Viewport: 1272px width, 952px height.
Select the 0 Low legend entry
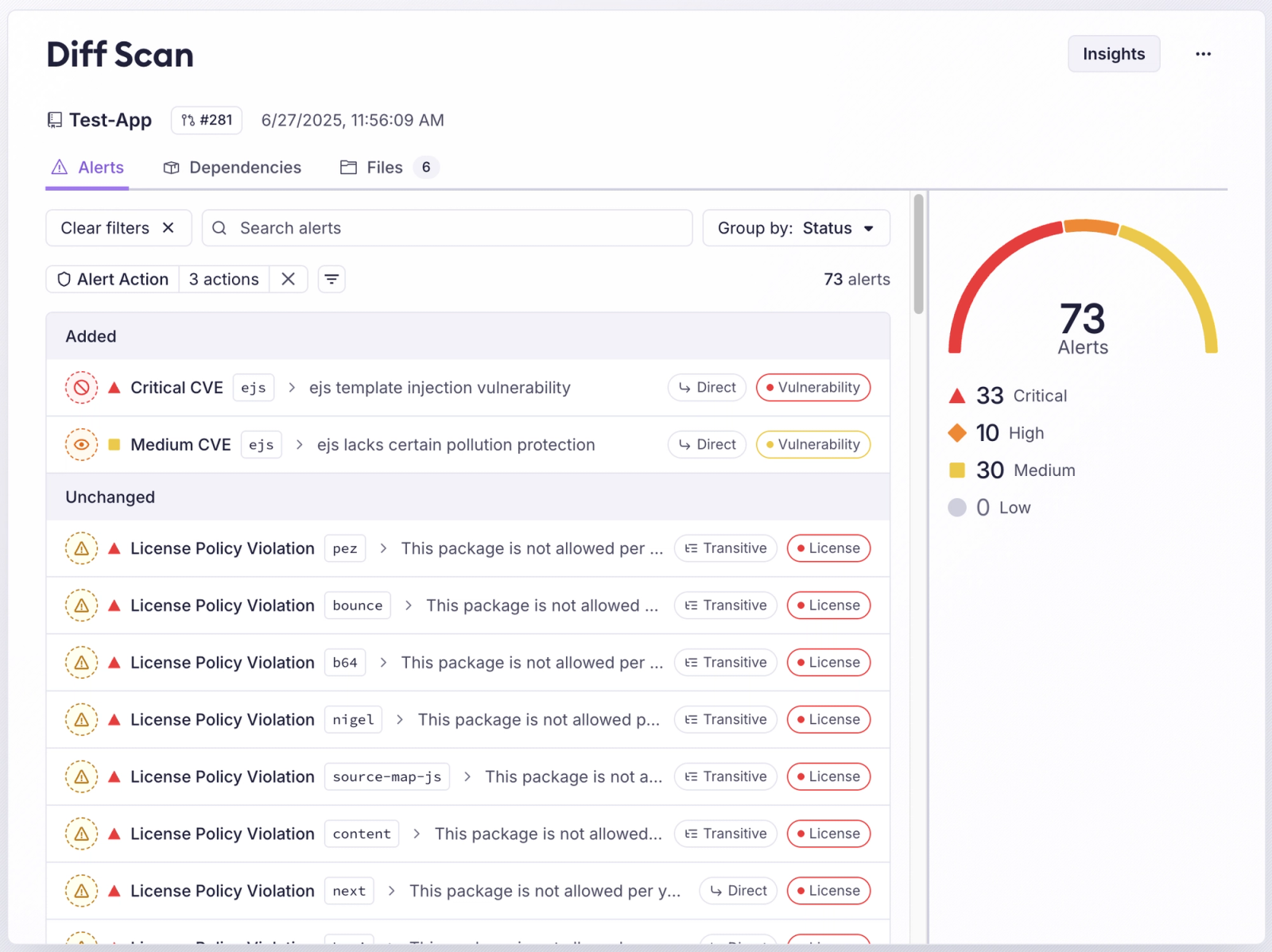[989, 508]
